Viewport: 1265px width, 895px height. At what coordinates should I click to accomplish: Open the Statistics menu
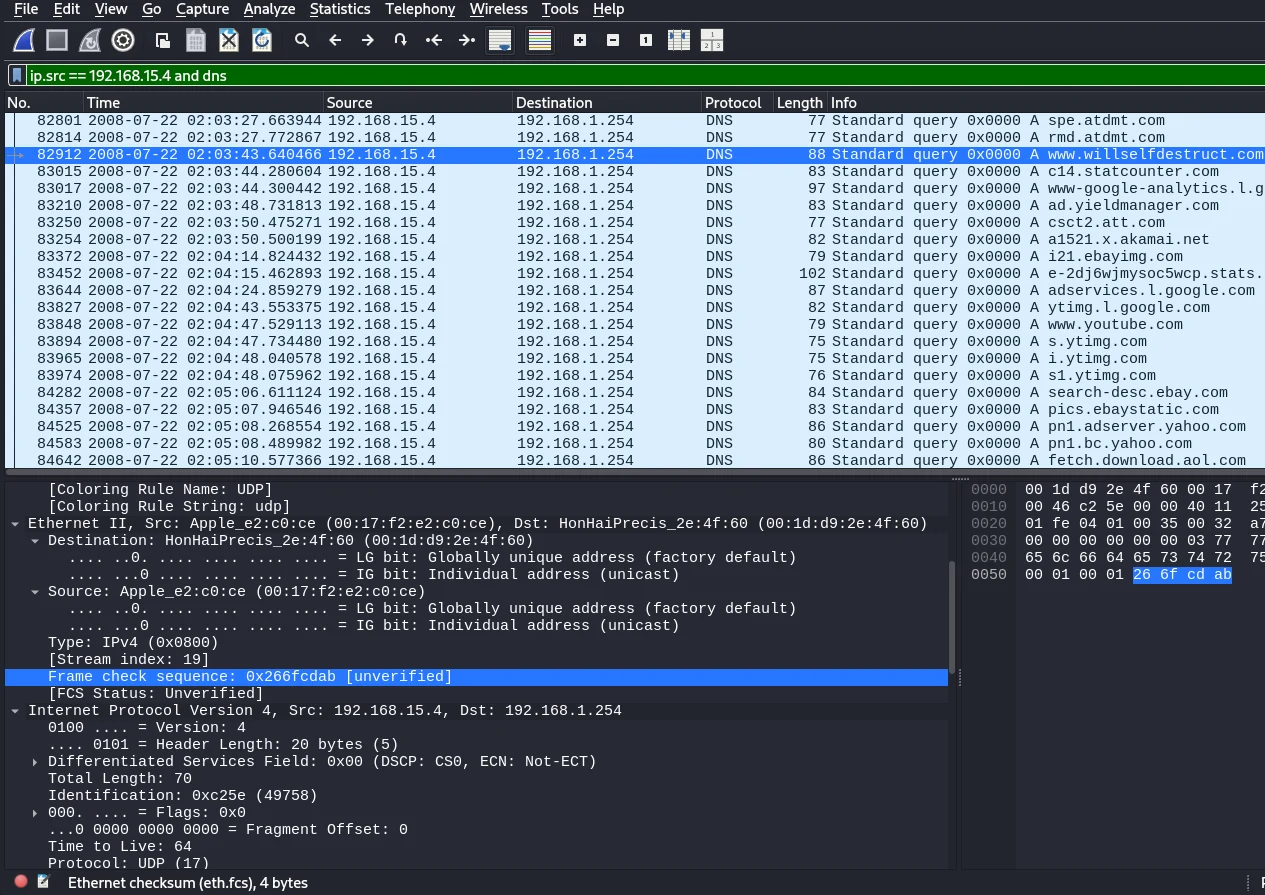pos(340,9)
